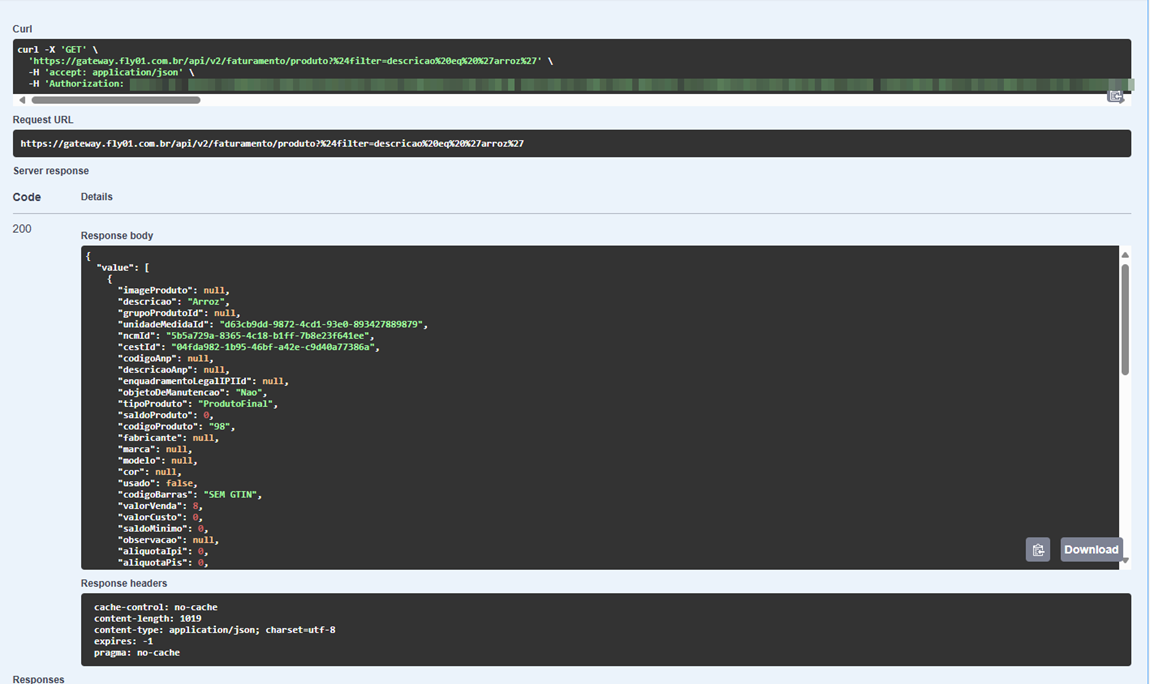
Task: Click the curl -X 'GET' line
Action: click(57, 50)
